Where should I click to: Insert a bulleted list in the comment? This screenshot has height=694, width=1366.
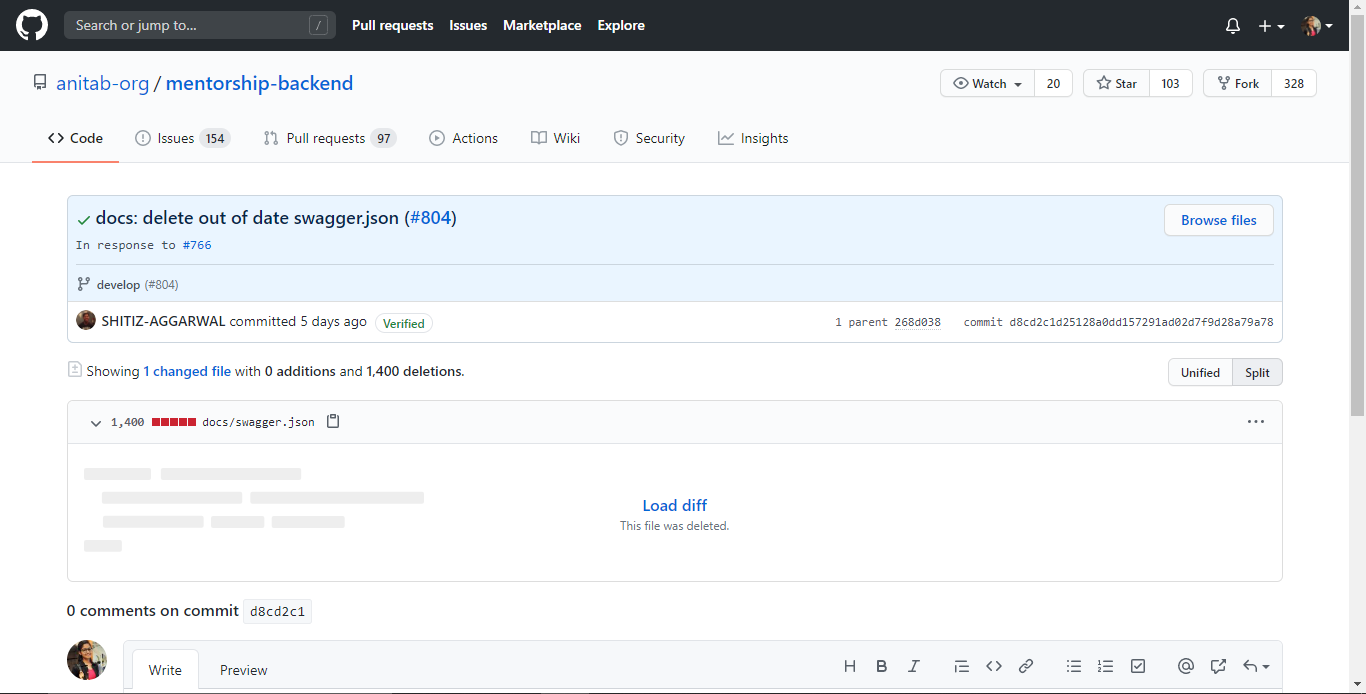coord(1074,666)
